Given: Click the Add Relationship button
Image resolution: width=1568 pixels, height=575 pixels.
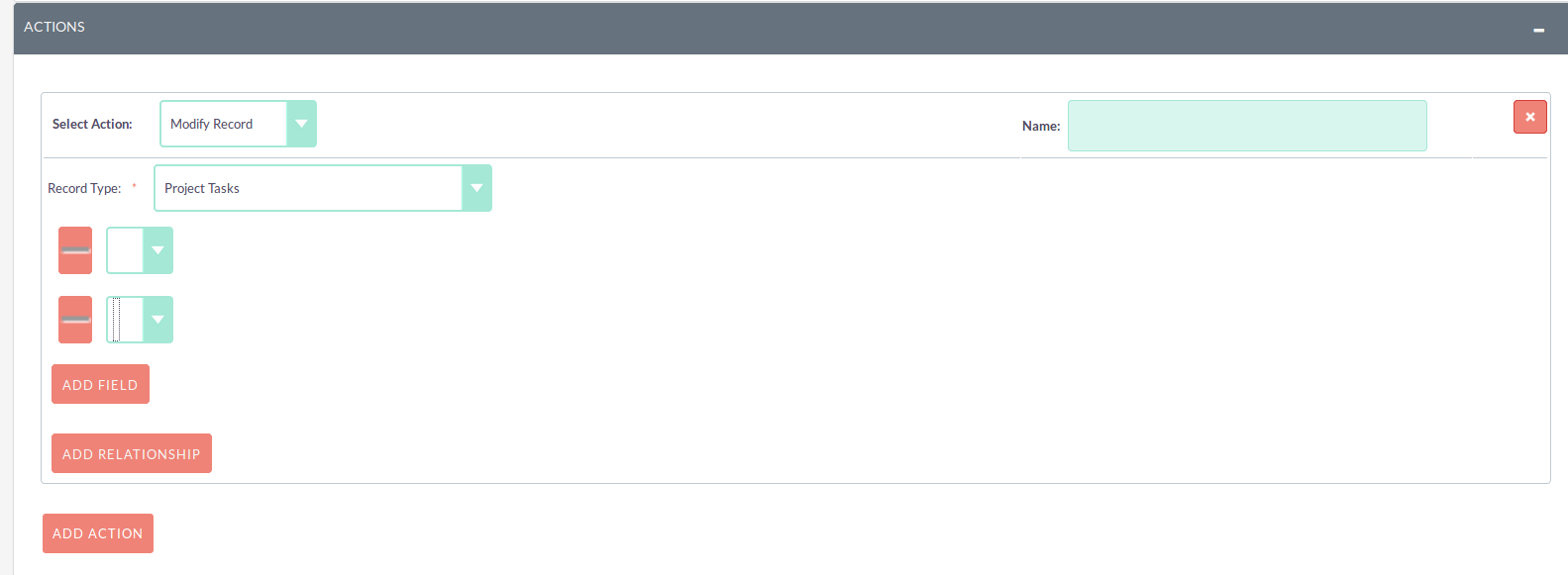Looking at the screenshot, I should (132, 453).
